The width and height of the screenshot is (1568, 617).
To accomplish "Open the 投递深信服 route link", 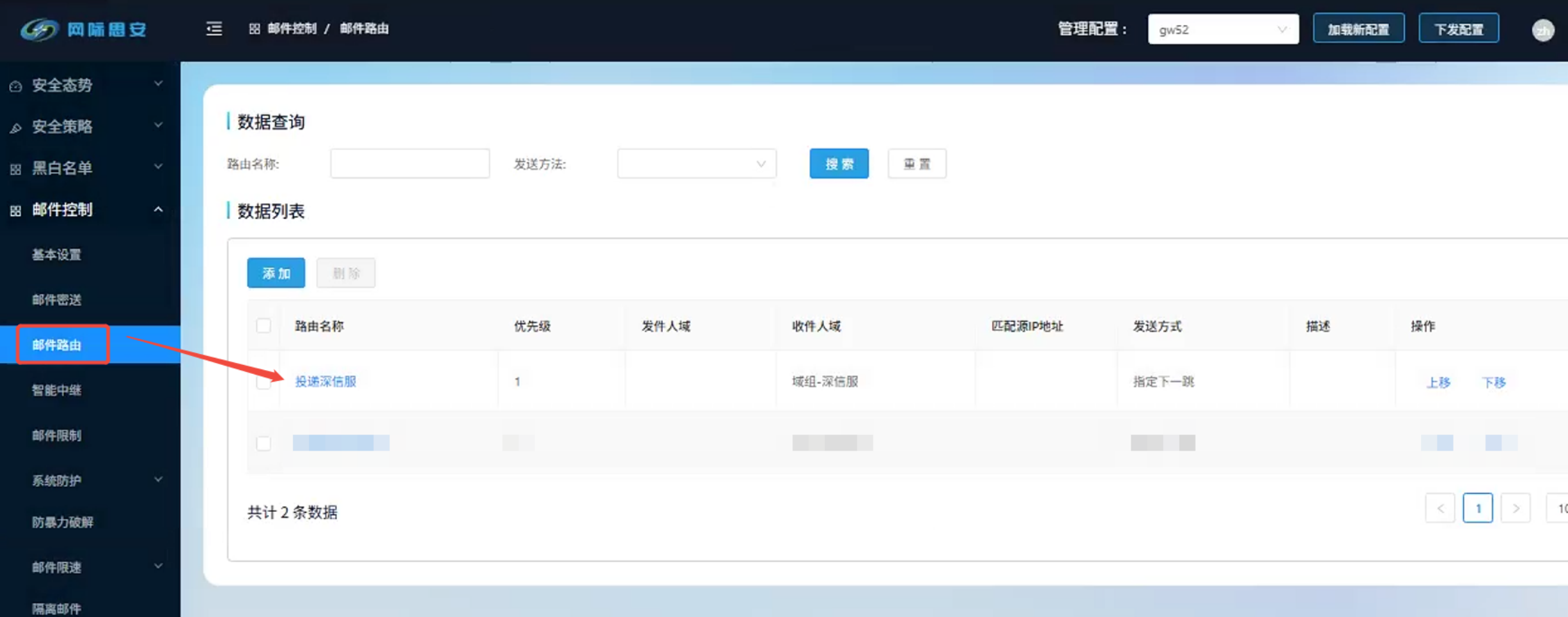I will [325, 382].
